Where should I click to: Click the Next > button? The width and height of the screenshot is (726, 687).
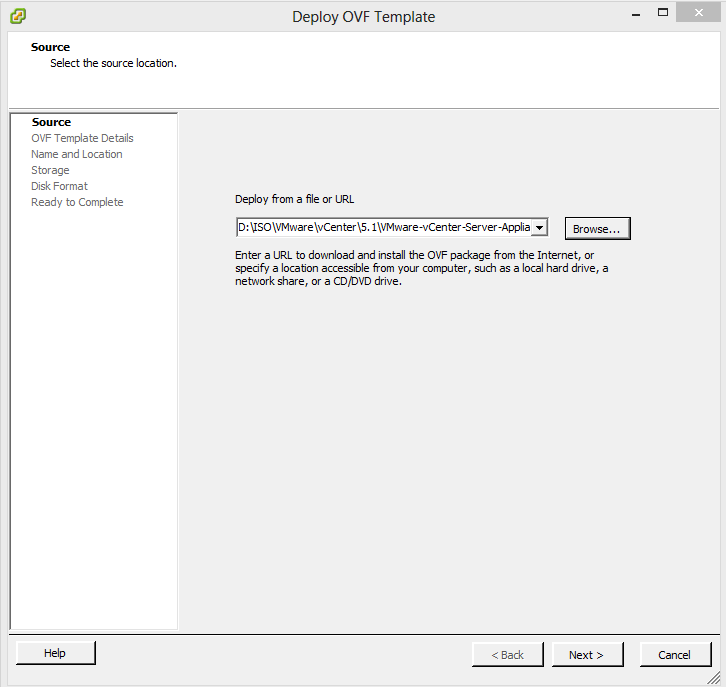click(587, 655)
